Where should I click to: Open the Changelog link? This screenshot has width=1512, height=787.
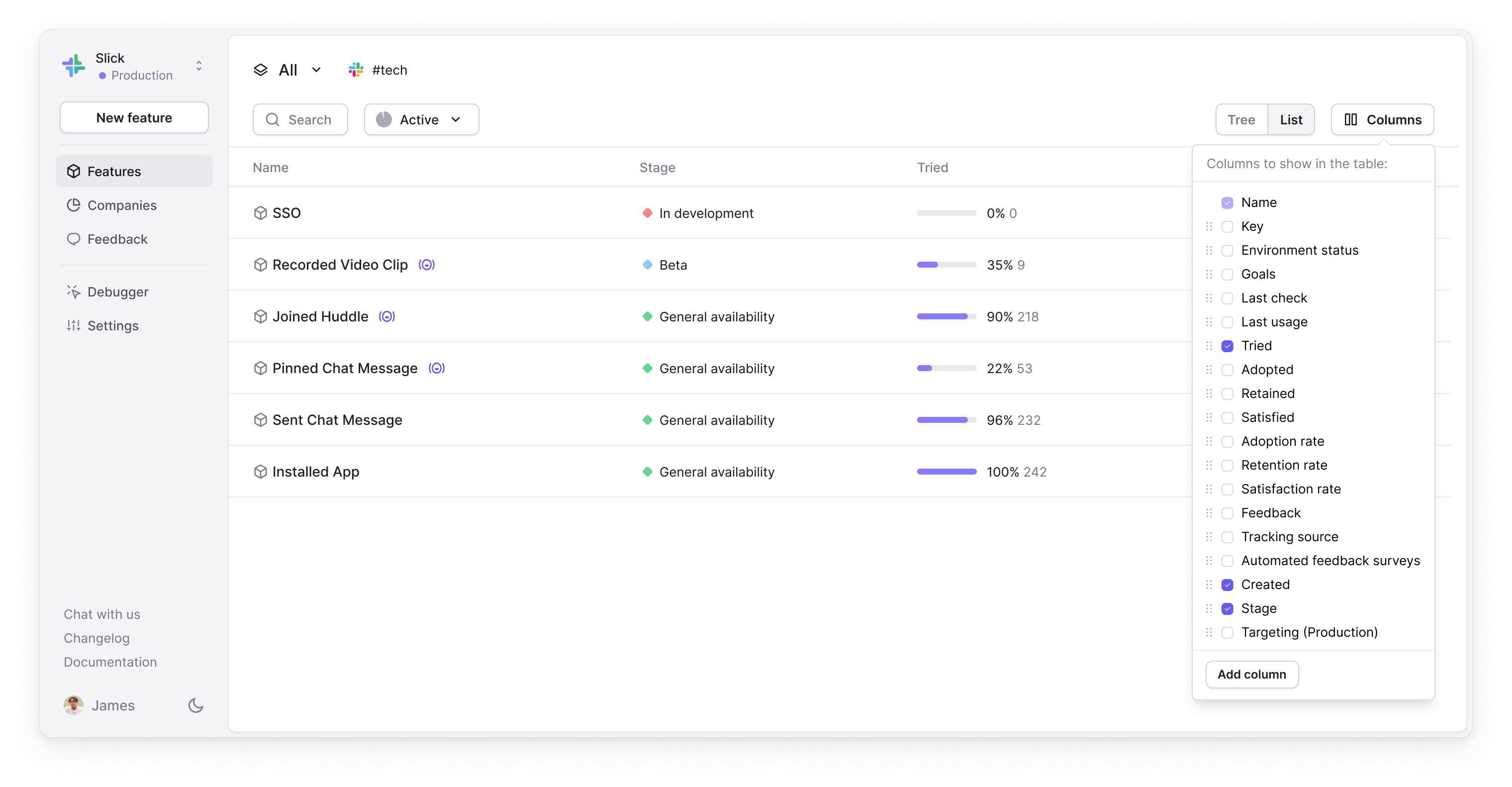click(x=97, y=638)
